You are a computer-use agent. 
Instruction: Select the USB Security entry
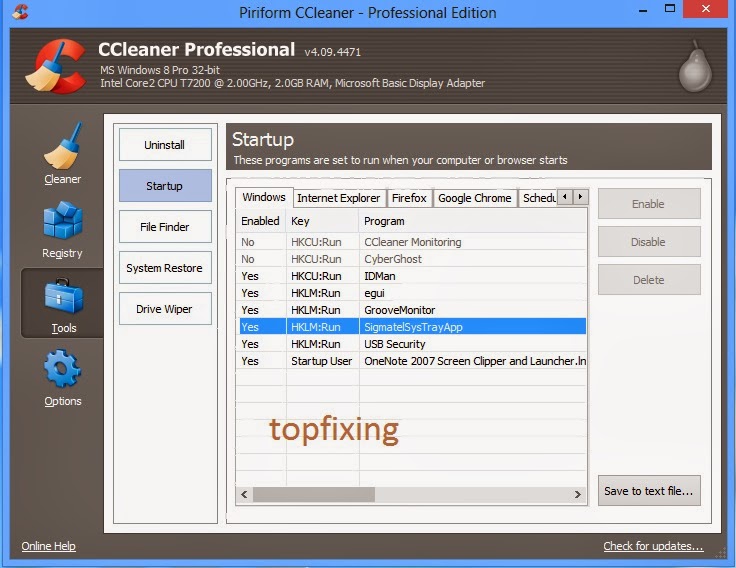point(412,344)
